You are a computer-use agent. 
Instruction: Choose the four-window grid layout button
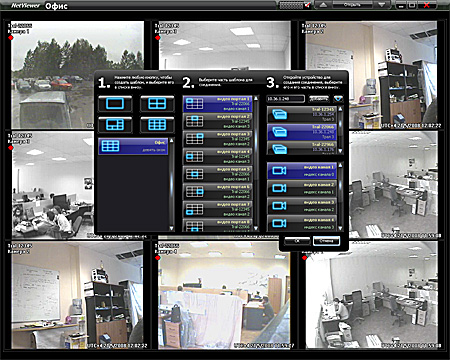[x=157, y=104]
